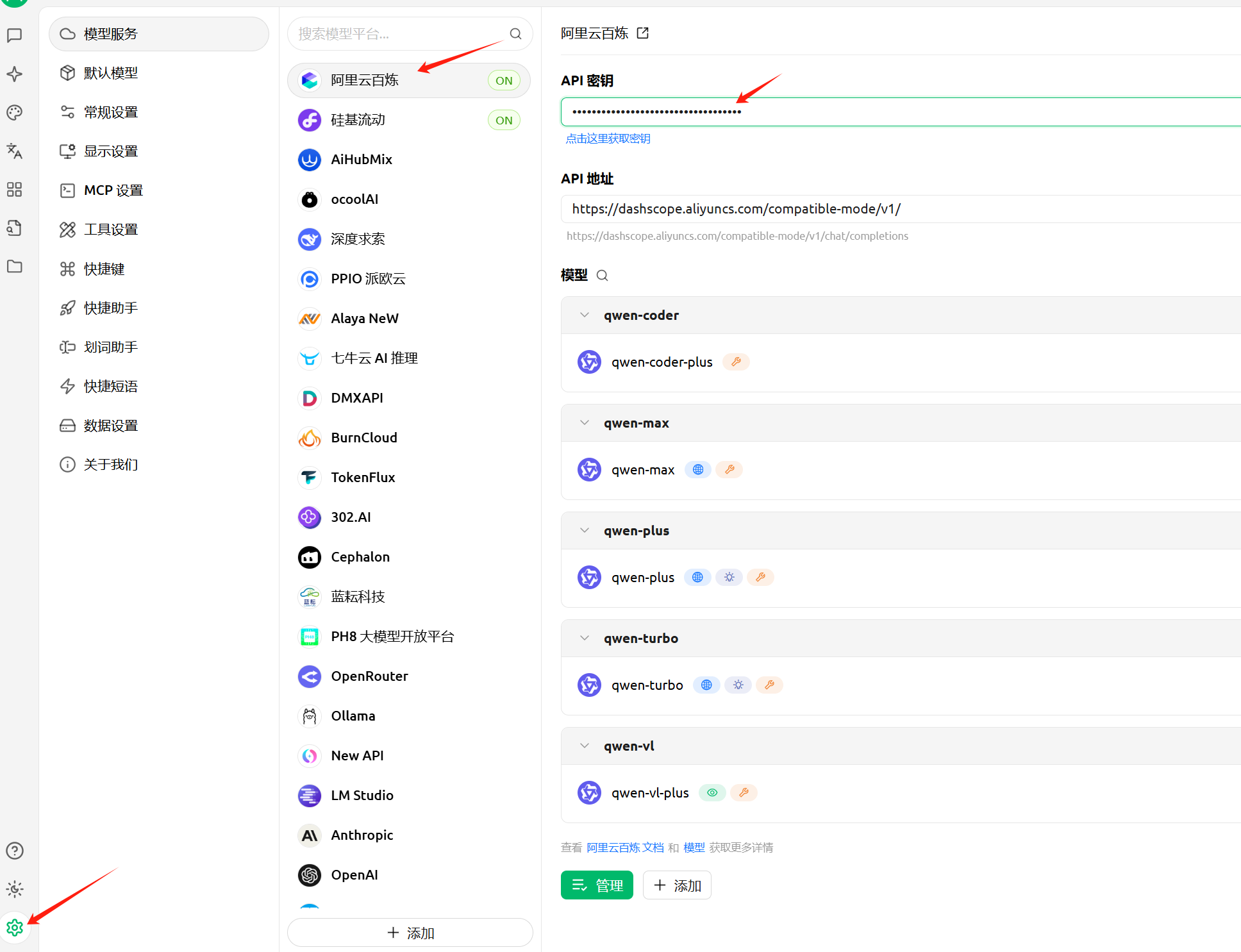Viewport: 1241px width, 952px height.
Task: Collapse the qwen-turbo model group
Action: click(x=584, y=638)
